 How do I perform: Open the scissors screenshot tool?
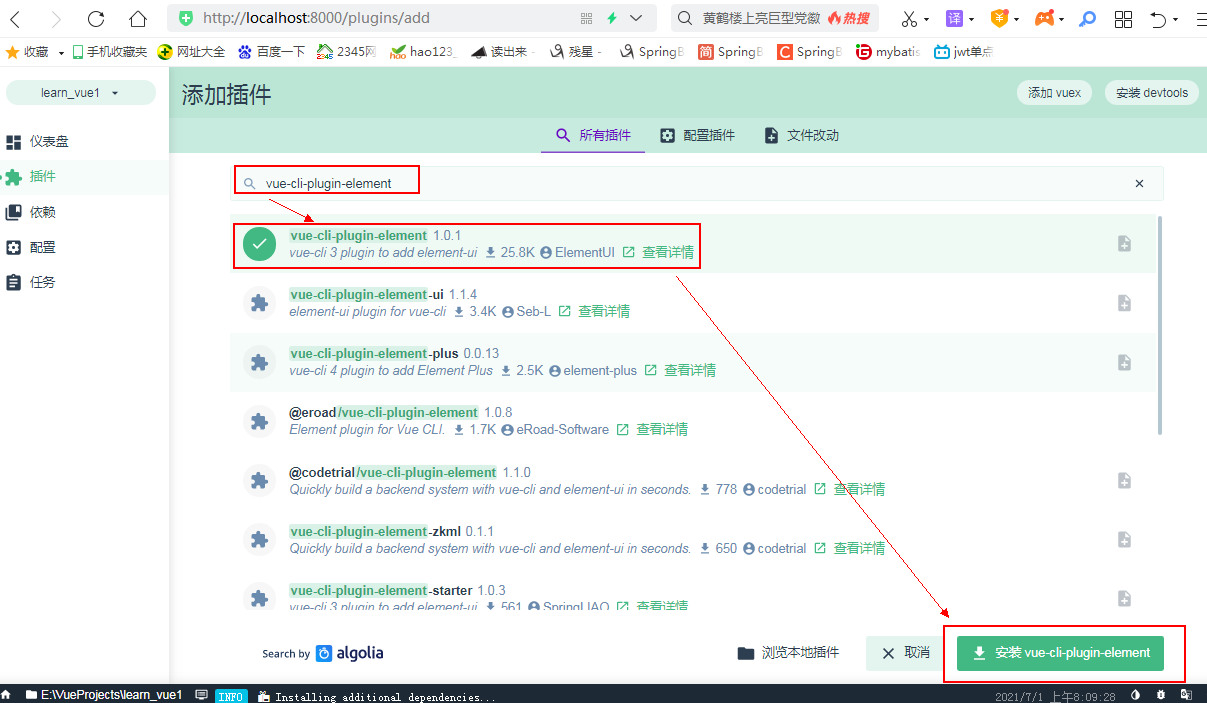click(x=909, y=19)
